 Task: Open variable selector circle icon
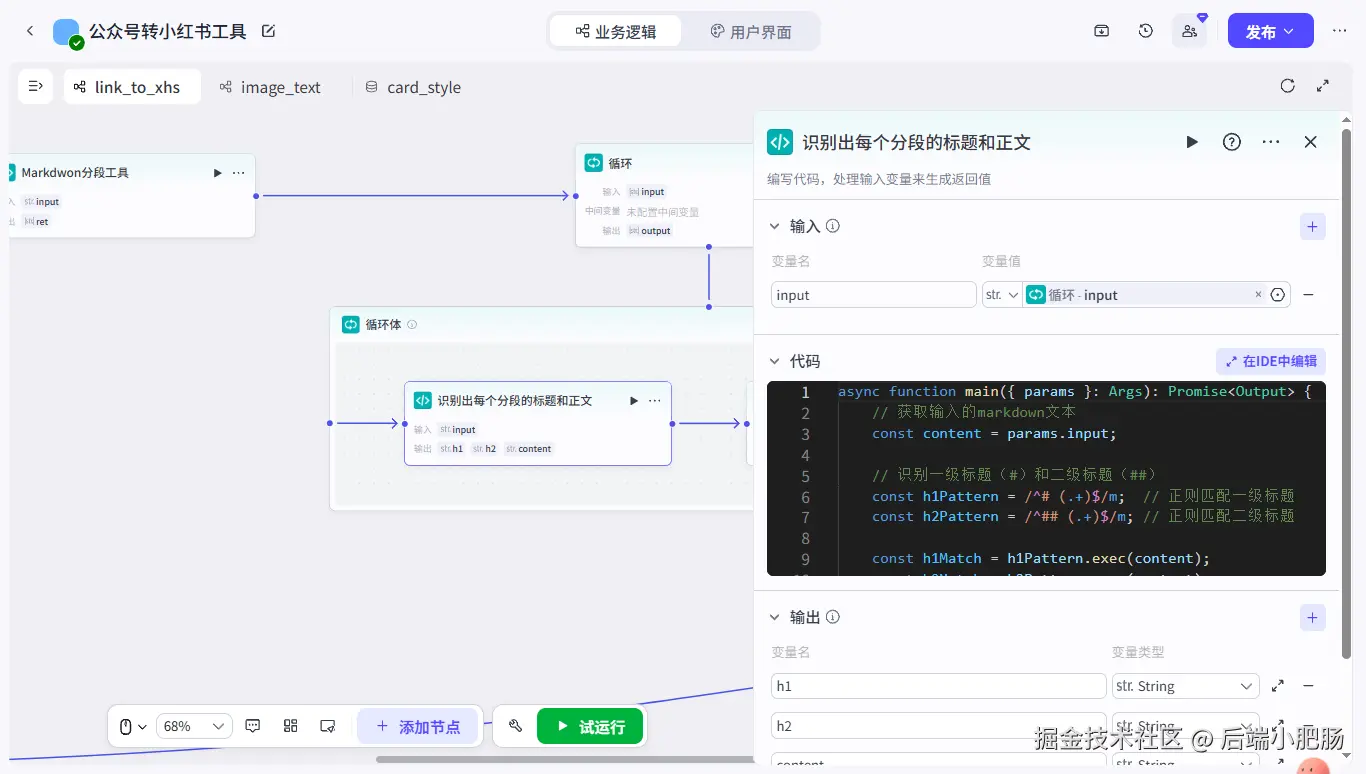click(1277, 295)
